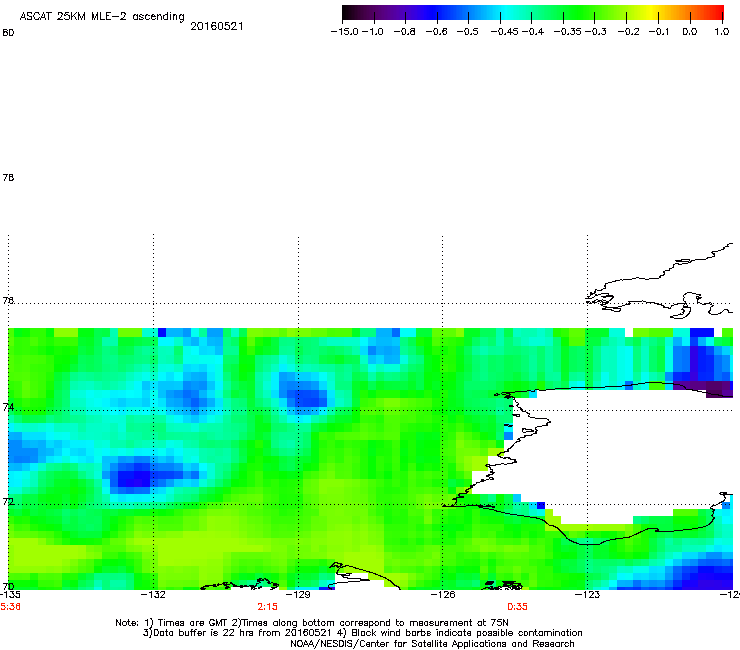Screen dimensions: 740x650
Task: Select the 20160521 date beside the title
Action: pos(217,26)
